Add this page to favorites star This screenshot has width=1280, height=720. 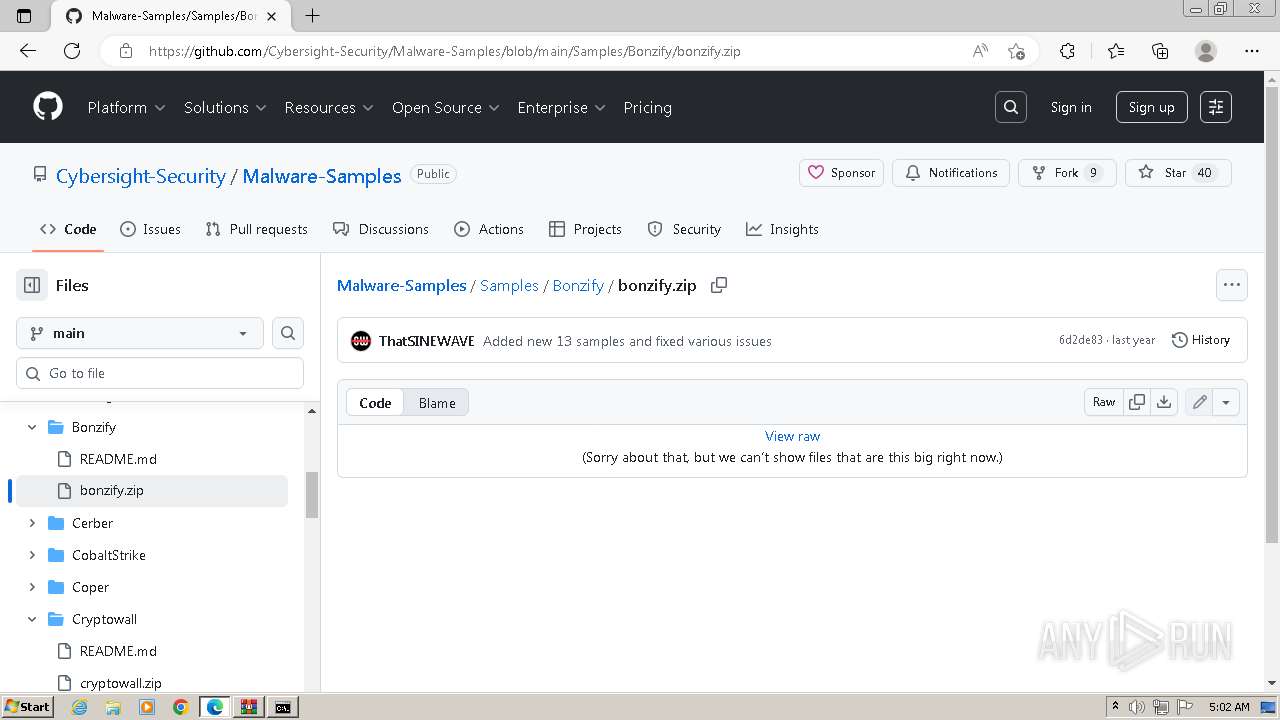click(1016, 51)
